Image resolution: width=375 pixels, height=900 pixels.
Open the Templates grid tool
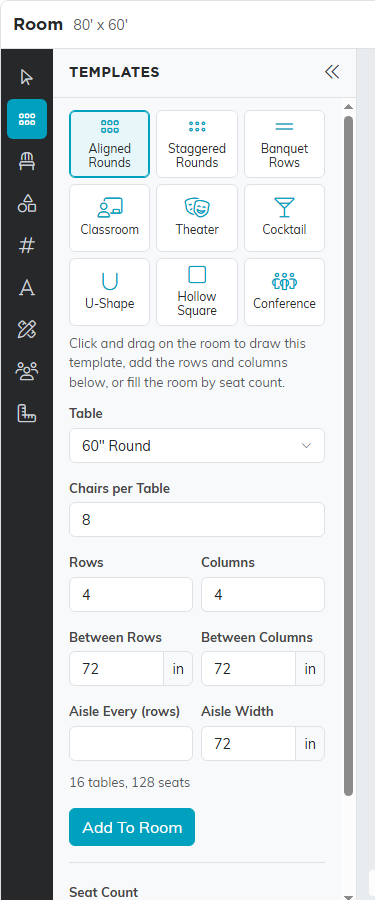[26, 119]
